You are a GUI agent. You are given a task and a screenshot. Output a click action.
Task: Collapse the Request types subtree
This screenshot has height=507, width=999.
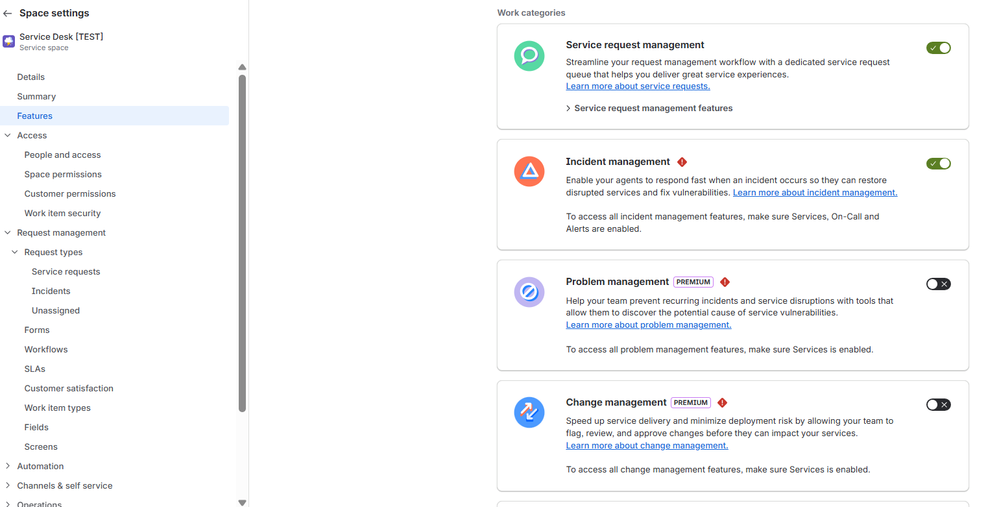tap(15, 252)
